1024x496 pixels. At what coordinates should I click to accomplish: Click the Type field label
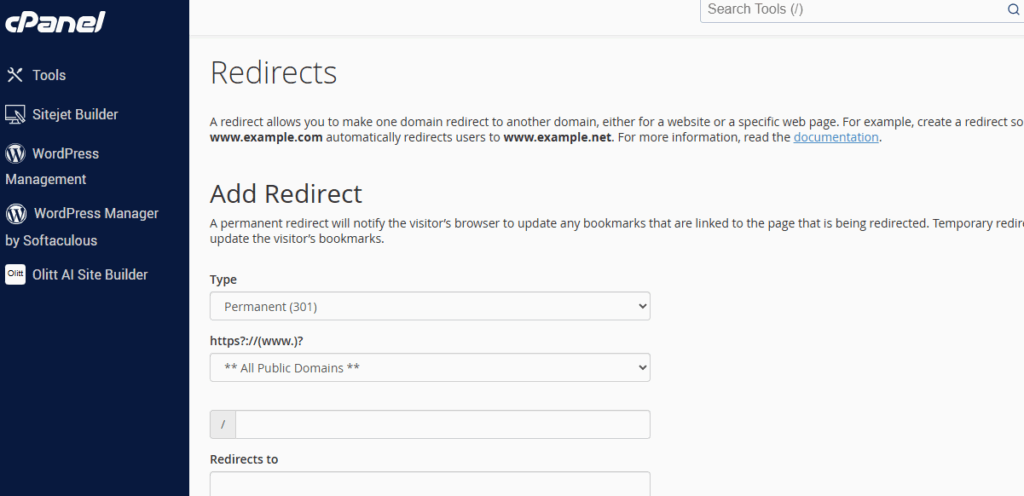[x=223, y=279]
